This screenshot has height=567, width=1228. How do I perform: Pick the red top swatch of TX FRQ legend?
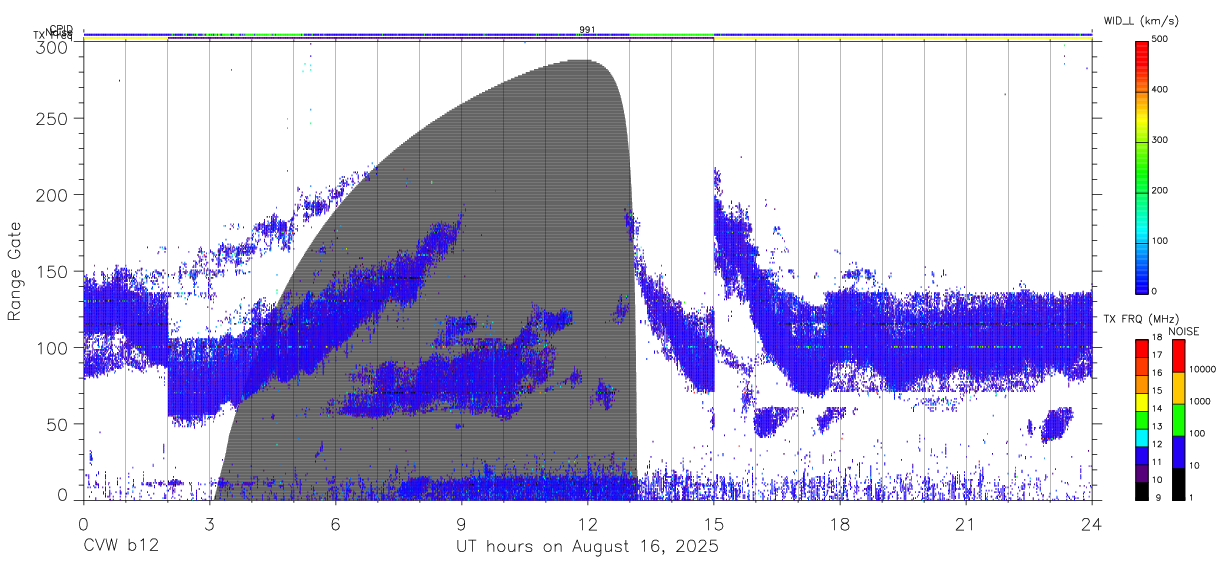click(1142, 348)
